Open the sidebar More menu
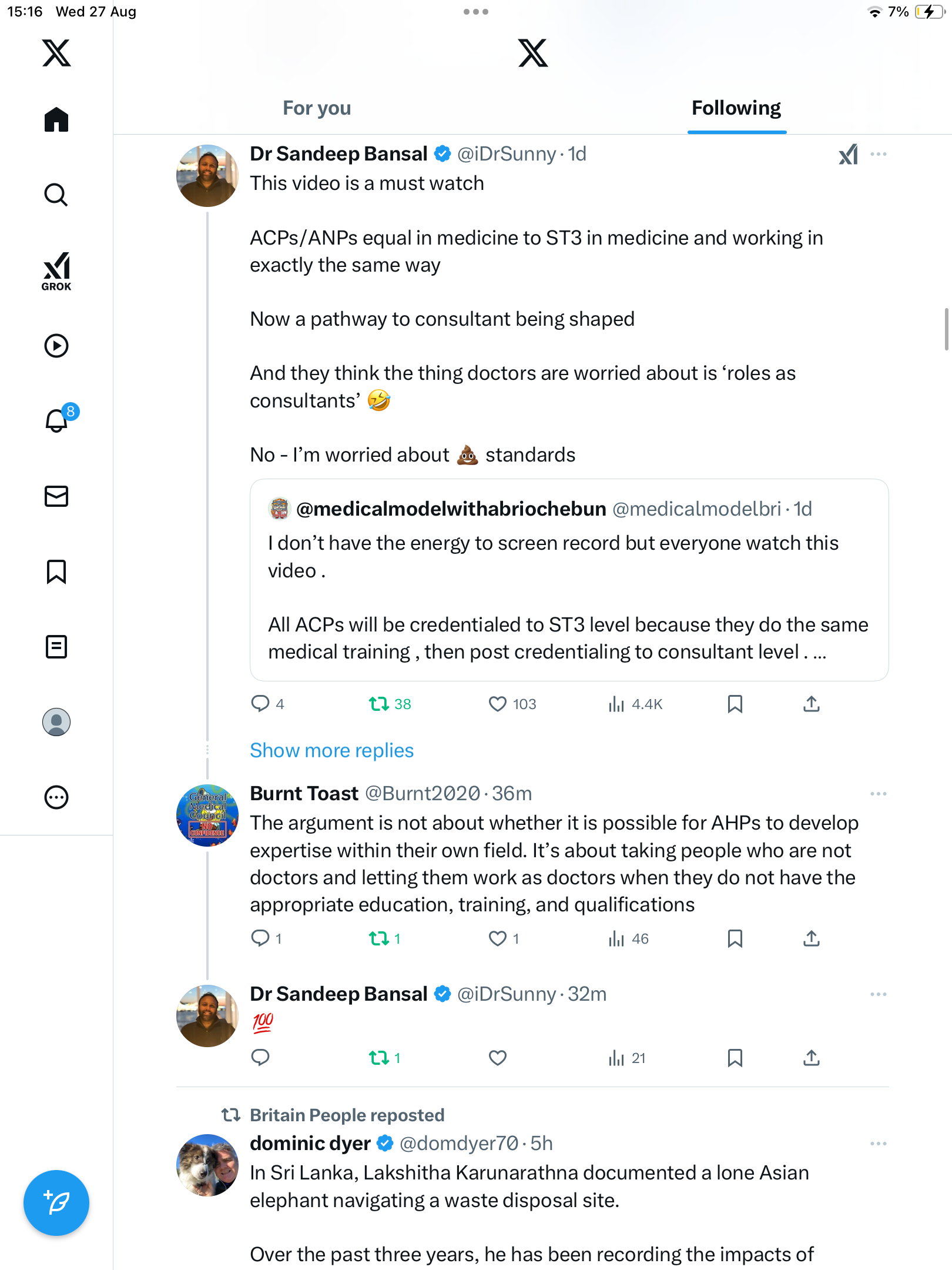952x1270 pixels. 56,797
